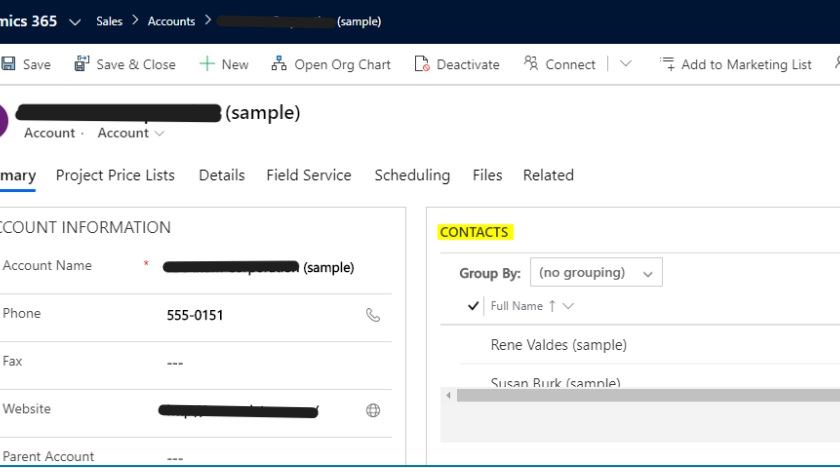
Task: Click the Connect people icon
Action: point(531,64)
